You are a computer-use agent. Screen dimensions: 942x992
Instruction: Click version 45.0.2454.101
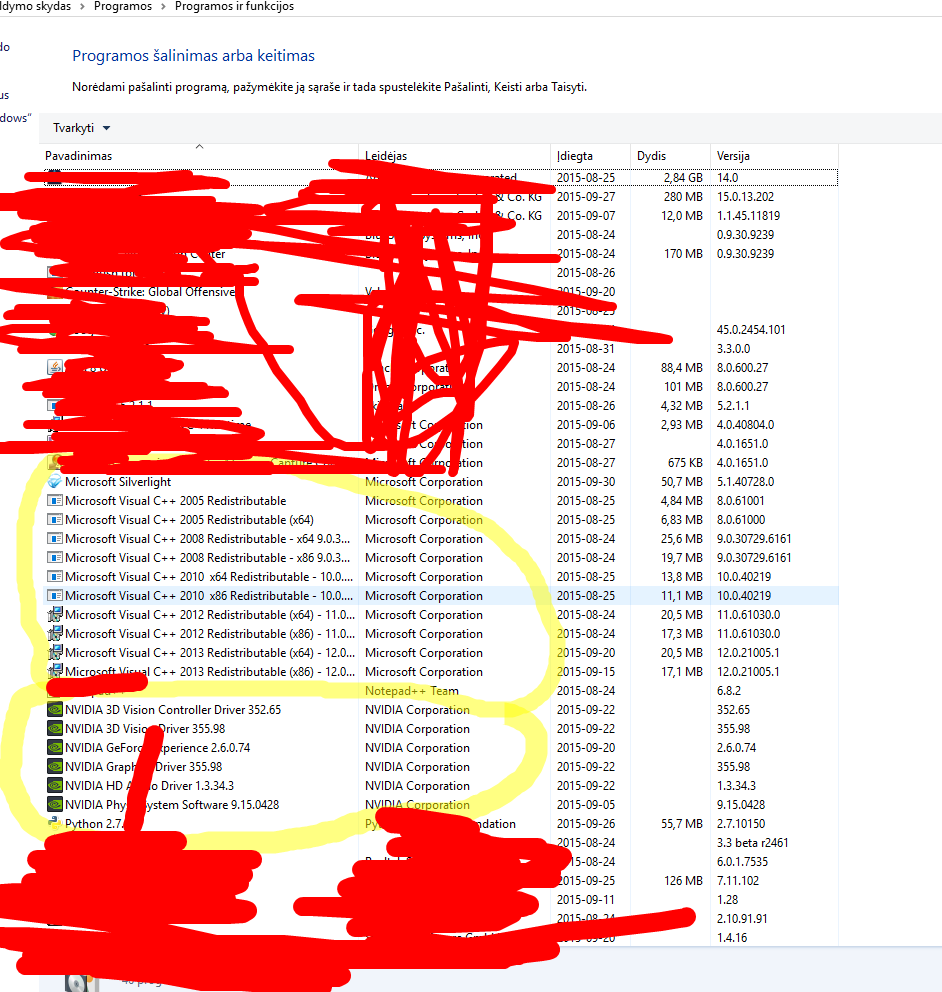(751, 330)
